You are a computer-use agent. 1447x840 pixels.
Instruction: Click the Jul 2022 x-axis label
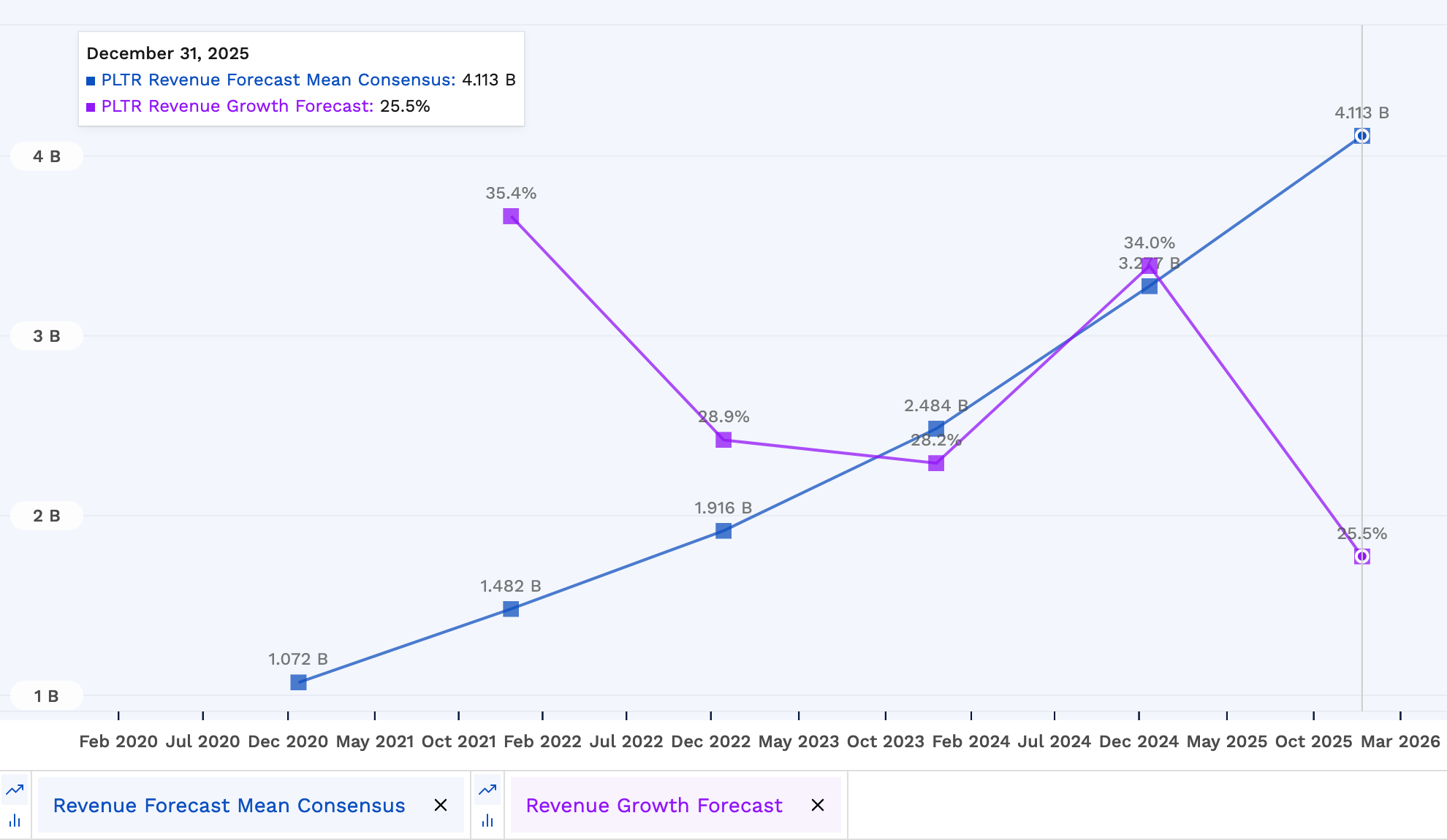click(x=626, y=741)
